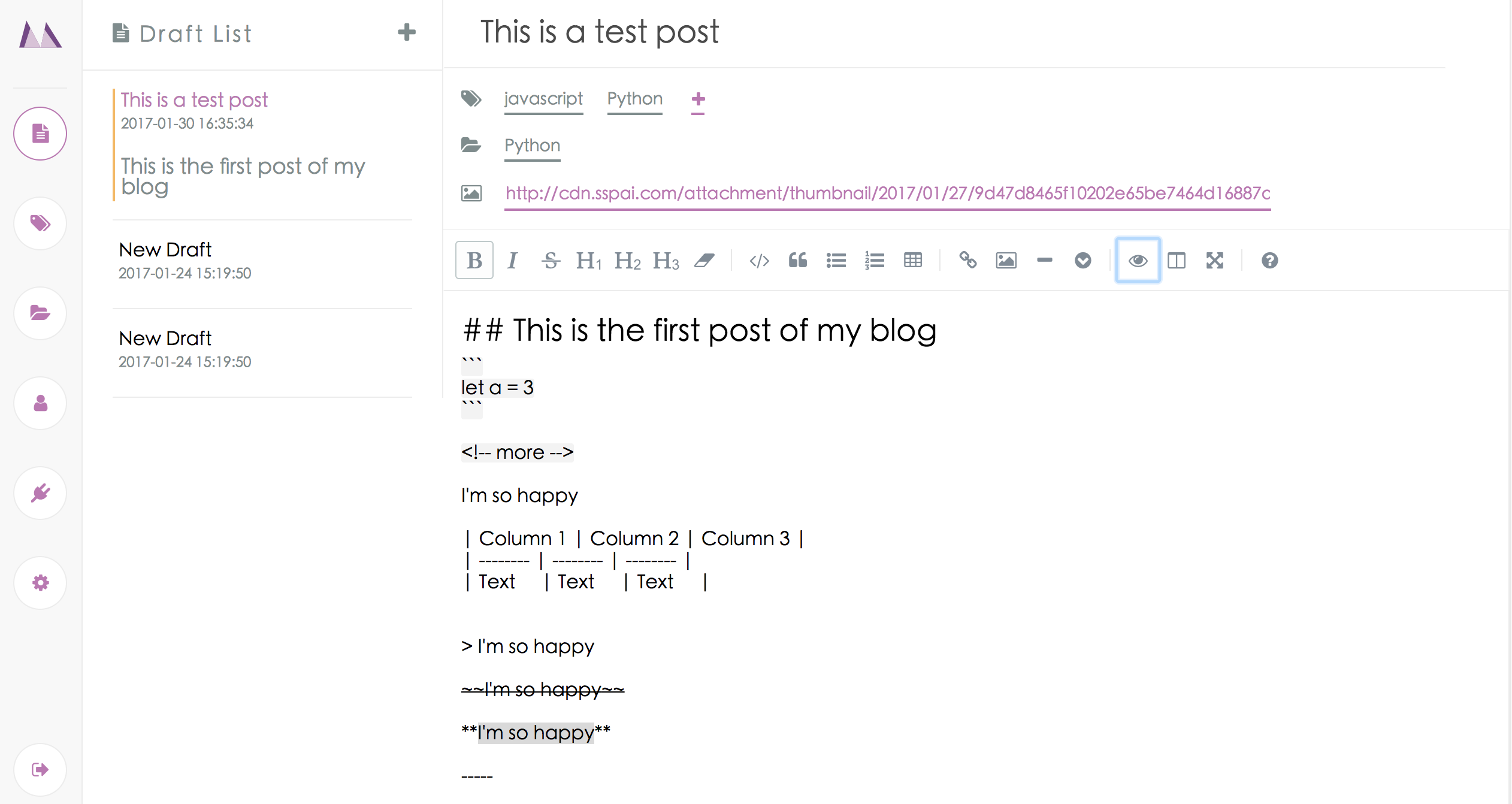The height and width of the screenshot is (804, 1512).
Task: Select the Python category field
Action: click(533, 146)
